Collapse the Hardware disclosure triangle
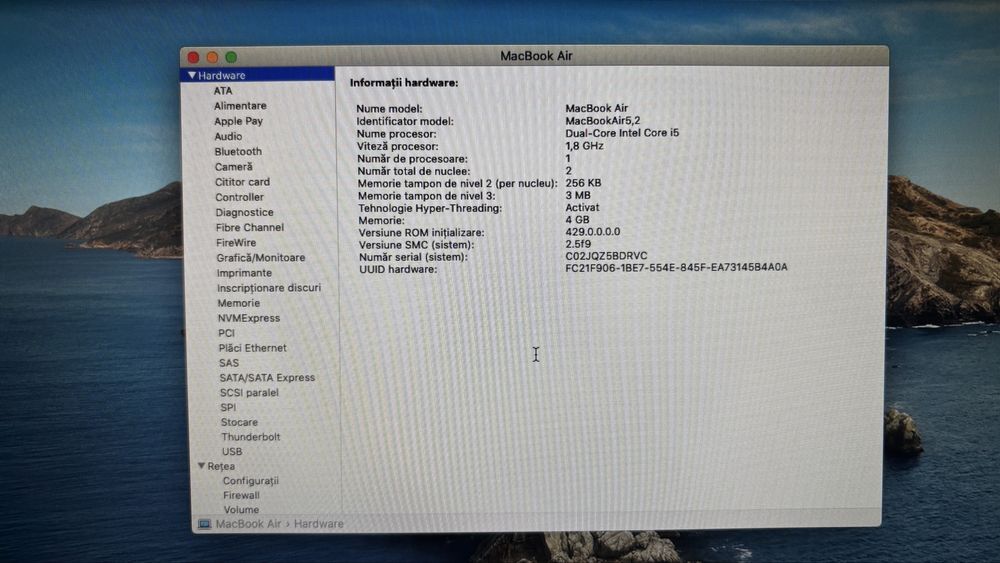The height and width of the screenshot is (563, 1000). [192, 75]
